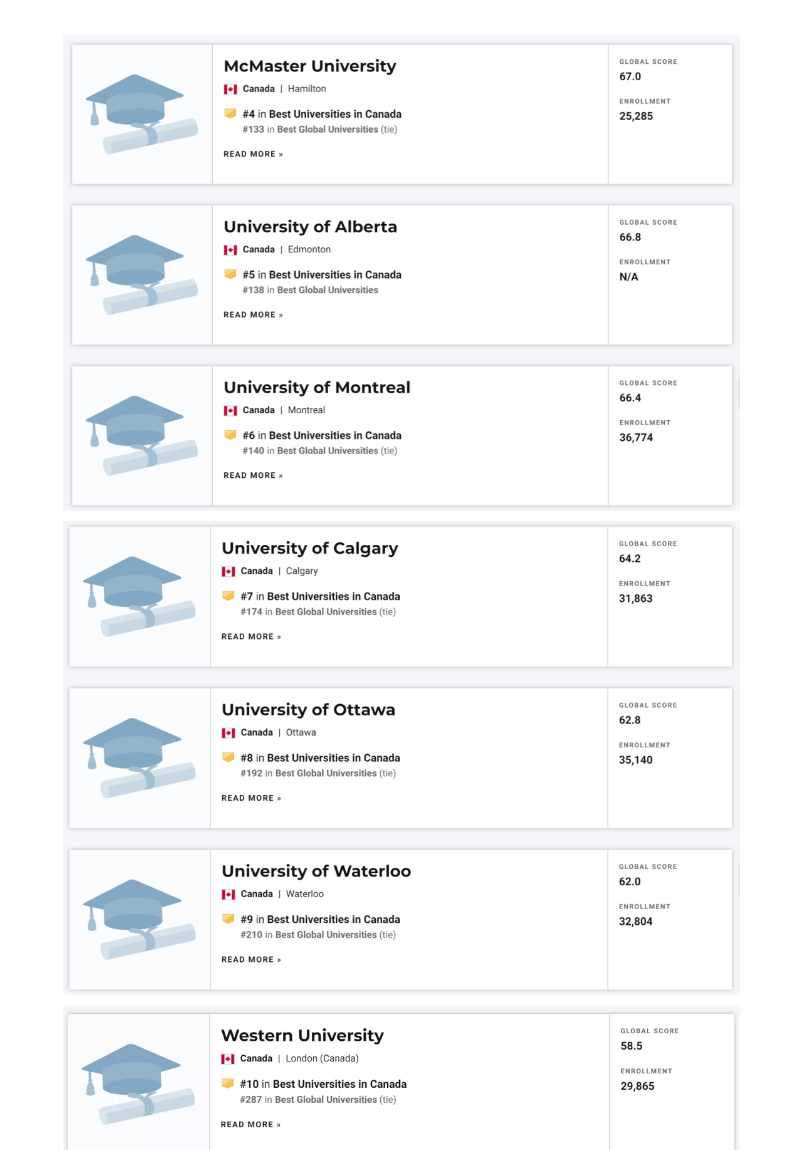Open Best Universities in Canada link for Waterloo
The height and width of the screenshot is (1150, 811).
(x=333, y=919)
